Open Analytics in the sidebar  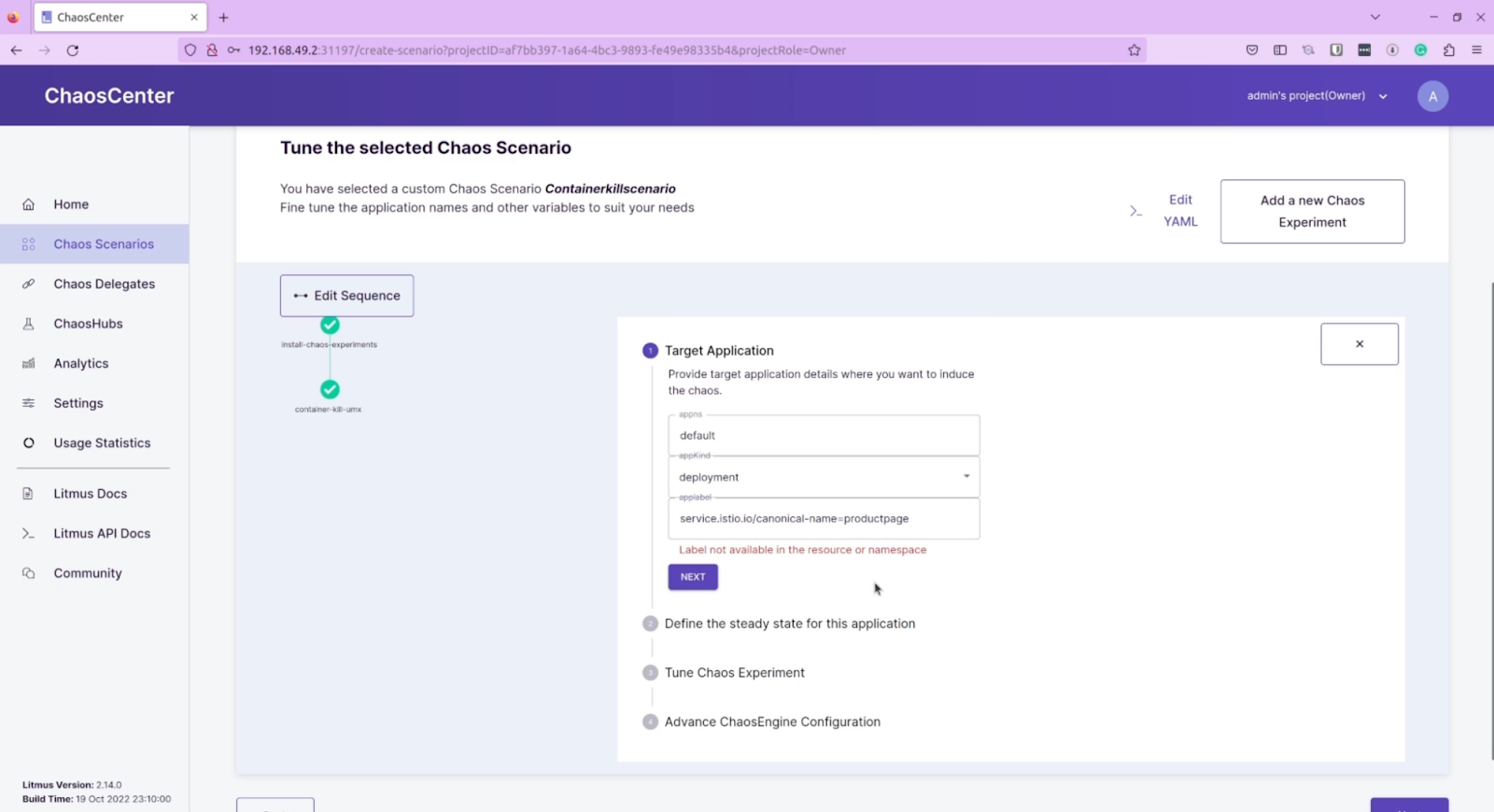pyautogui.click(x=80, y=364)
